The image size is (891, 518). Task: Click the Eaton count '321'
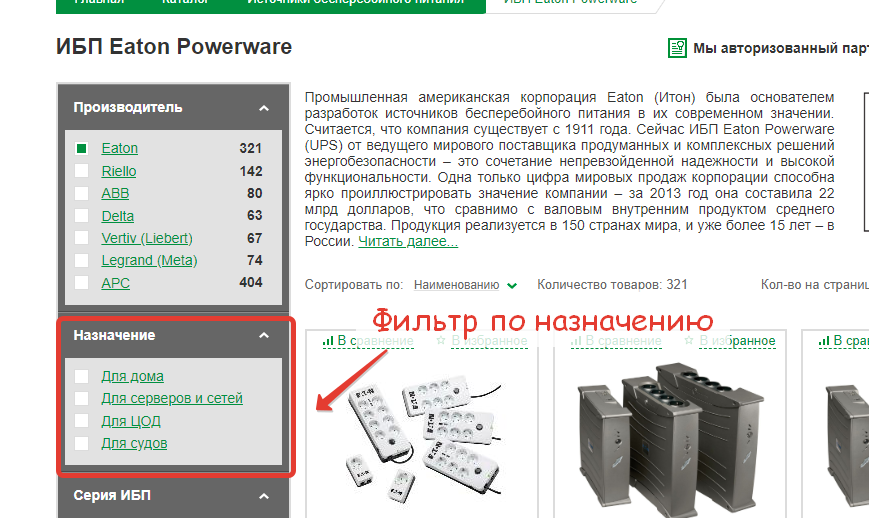(251, 148)
